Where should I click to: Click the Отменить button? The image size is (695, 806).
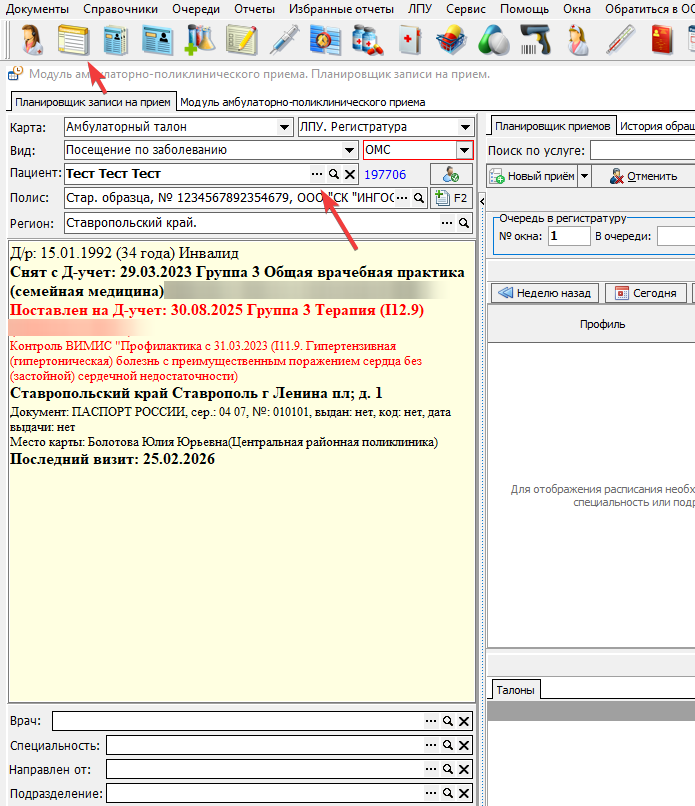point(644,176)
